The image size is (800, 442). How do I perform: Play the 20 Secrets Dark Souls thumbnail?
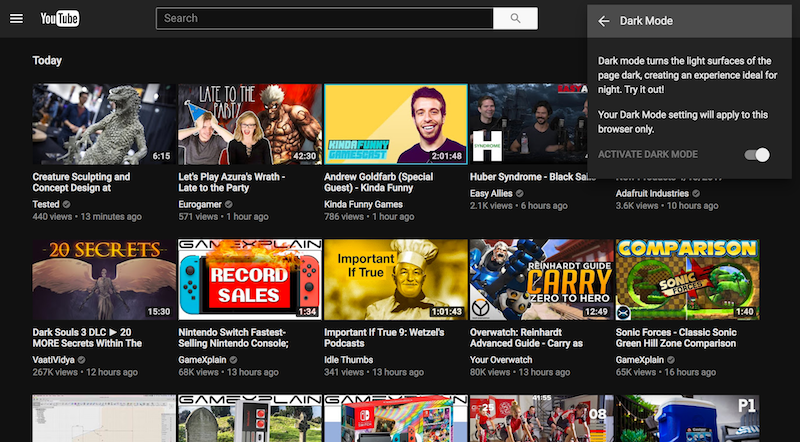click(104, 279)
